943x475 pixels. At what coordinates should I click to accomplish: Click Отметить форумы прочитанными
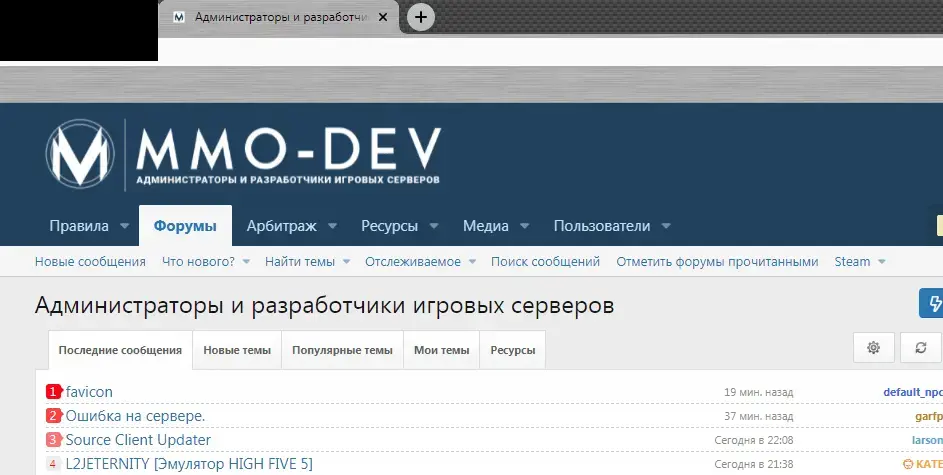point(717,262)
